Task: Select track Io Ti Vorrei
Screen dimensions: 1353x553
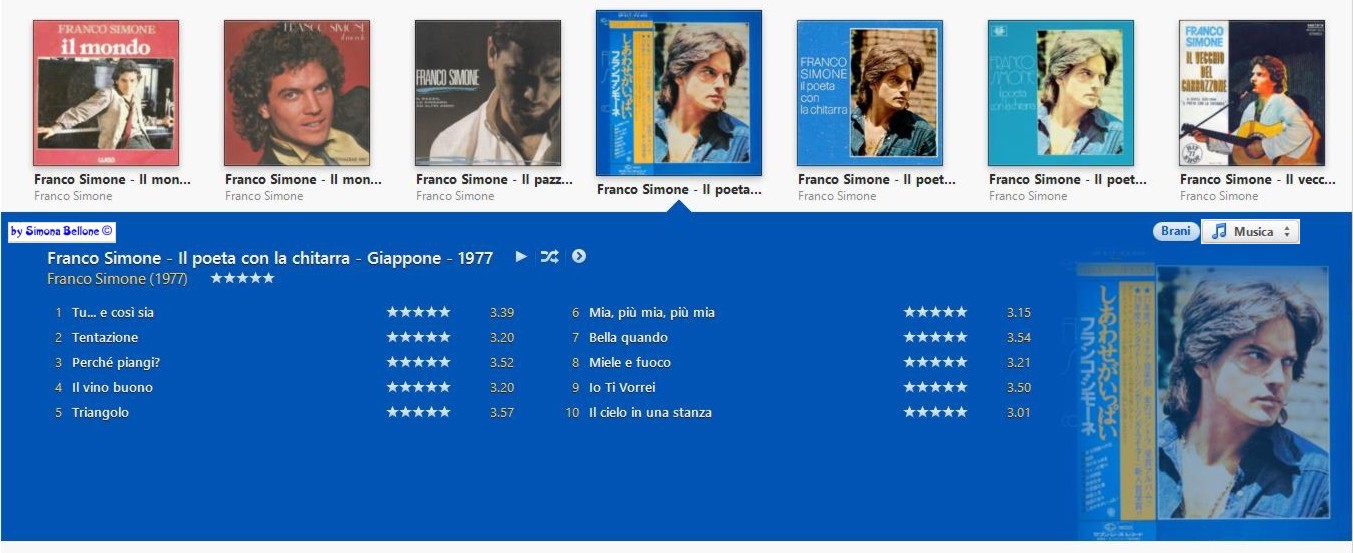Action: (622, 387)
